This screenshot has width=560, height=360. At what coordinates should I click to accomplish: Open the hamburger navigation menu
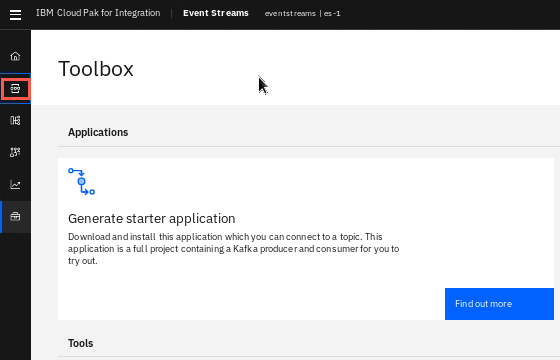coord(15,15)
